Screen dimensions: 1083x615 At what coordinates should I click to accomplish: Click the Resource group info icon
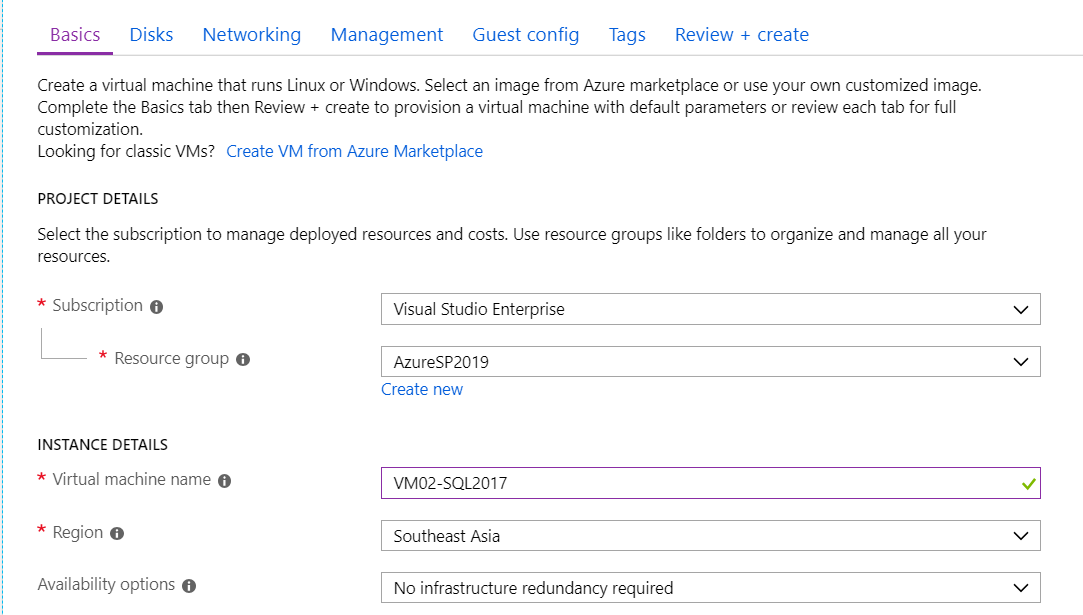[243, 359]
